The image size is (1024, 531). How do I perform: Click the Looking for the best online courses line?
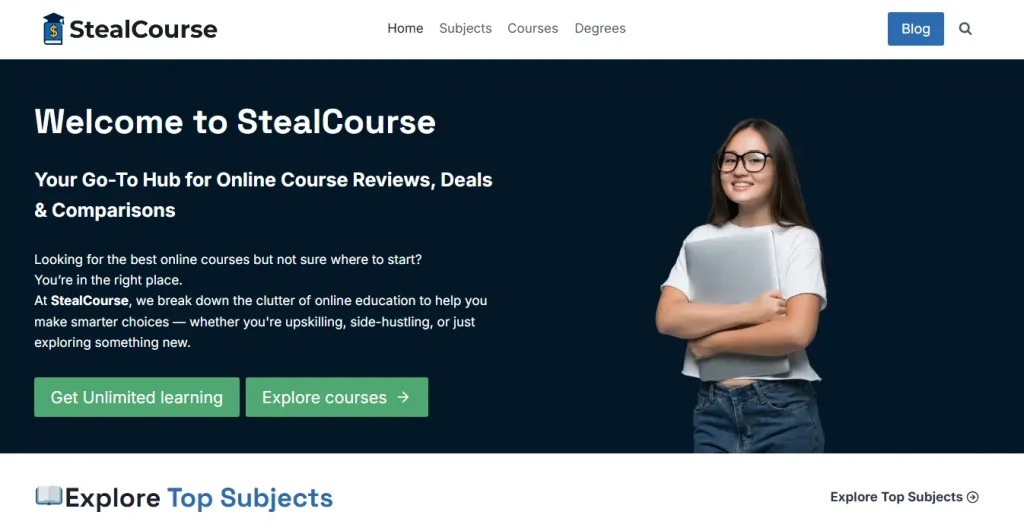228,259
